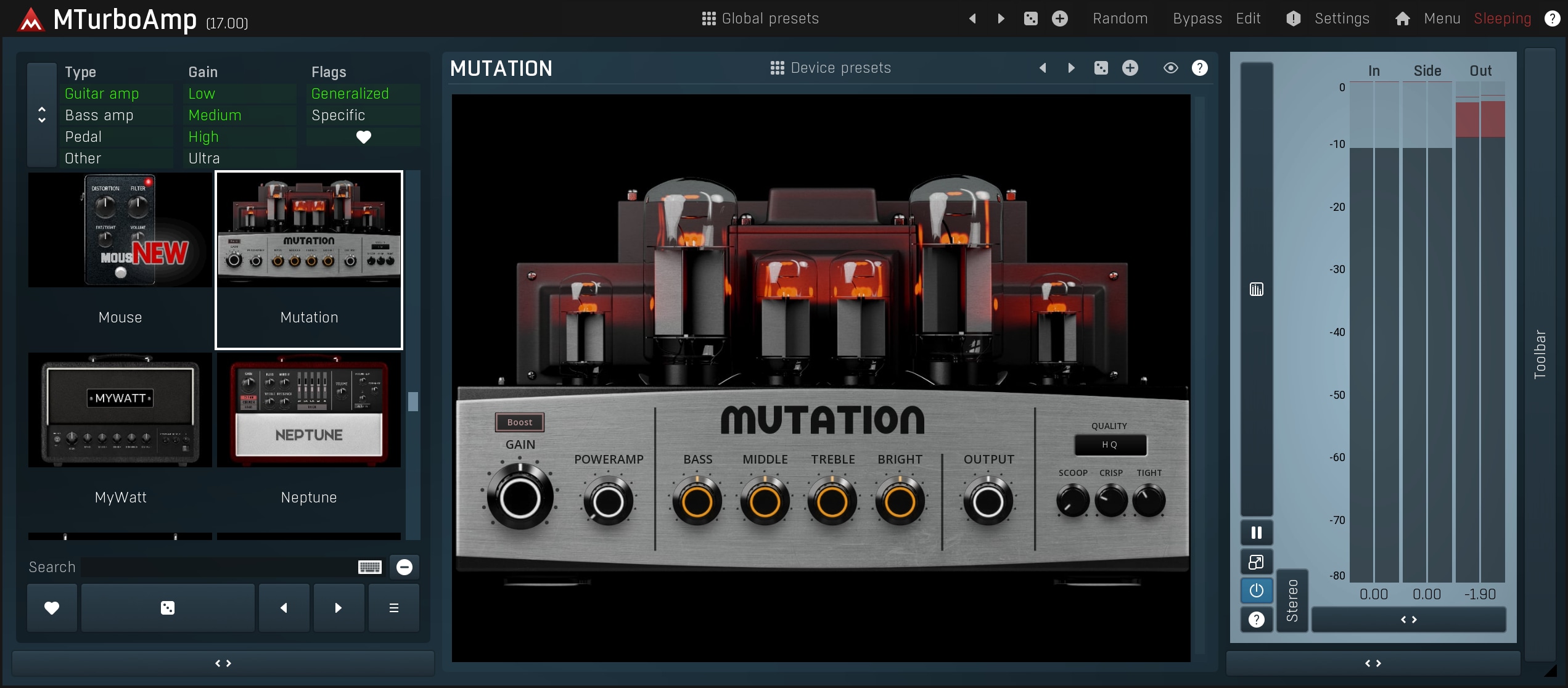
Task: Open the Mutation device help question mark
Action: coord(1199,68)
